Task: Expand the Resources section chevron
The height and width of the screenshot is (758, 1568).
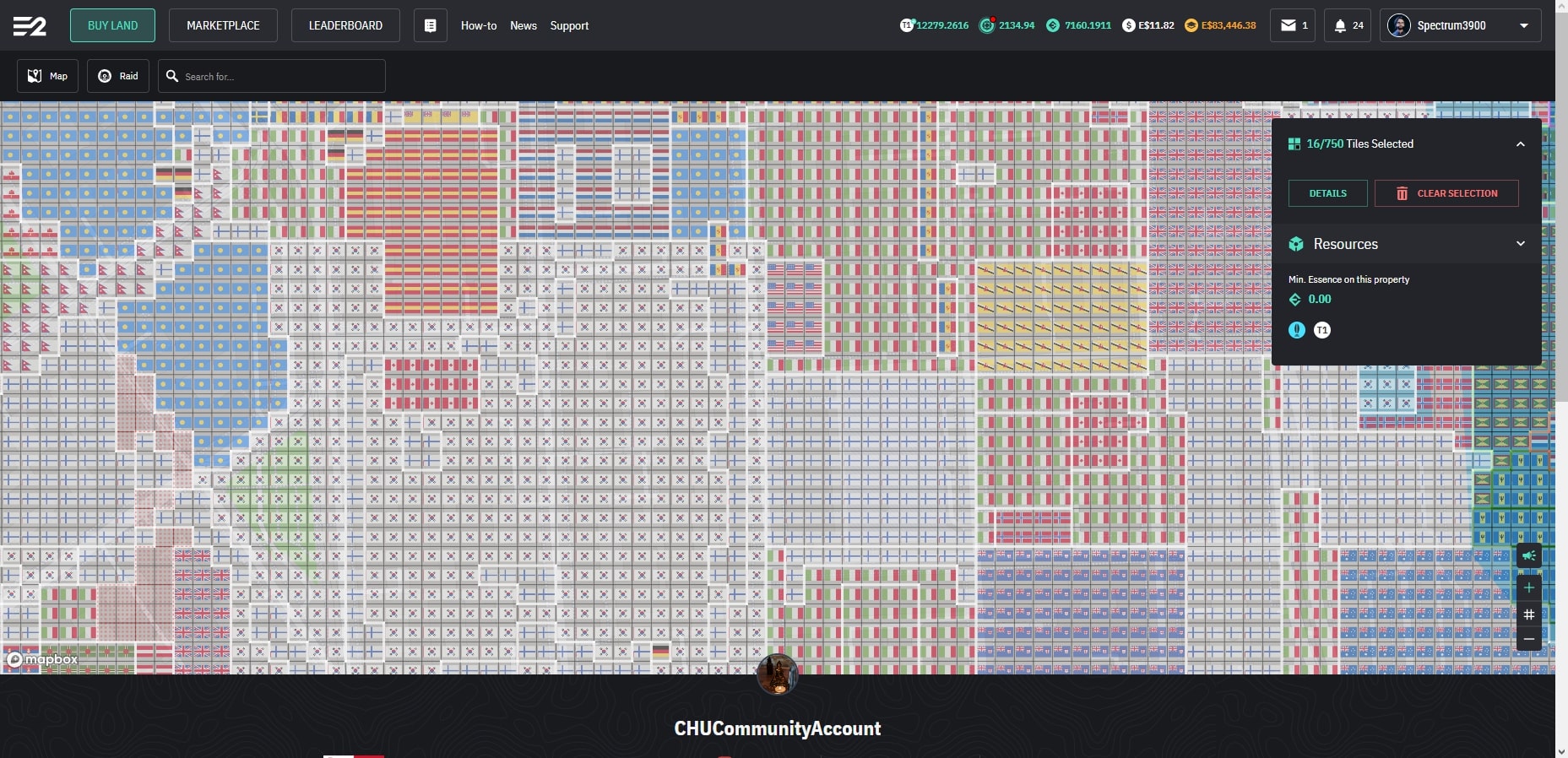Action: point(1520,244)
